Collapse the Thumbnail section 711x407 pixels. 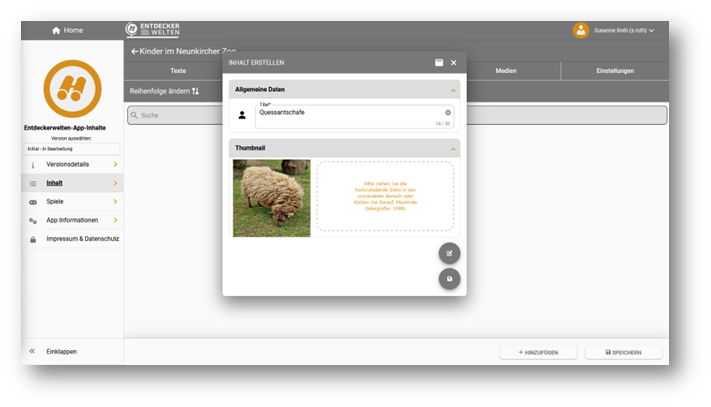click(x=452, y=148)
